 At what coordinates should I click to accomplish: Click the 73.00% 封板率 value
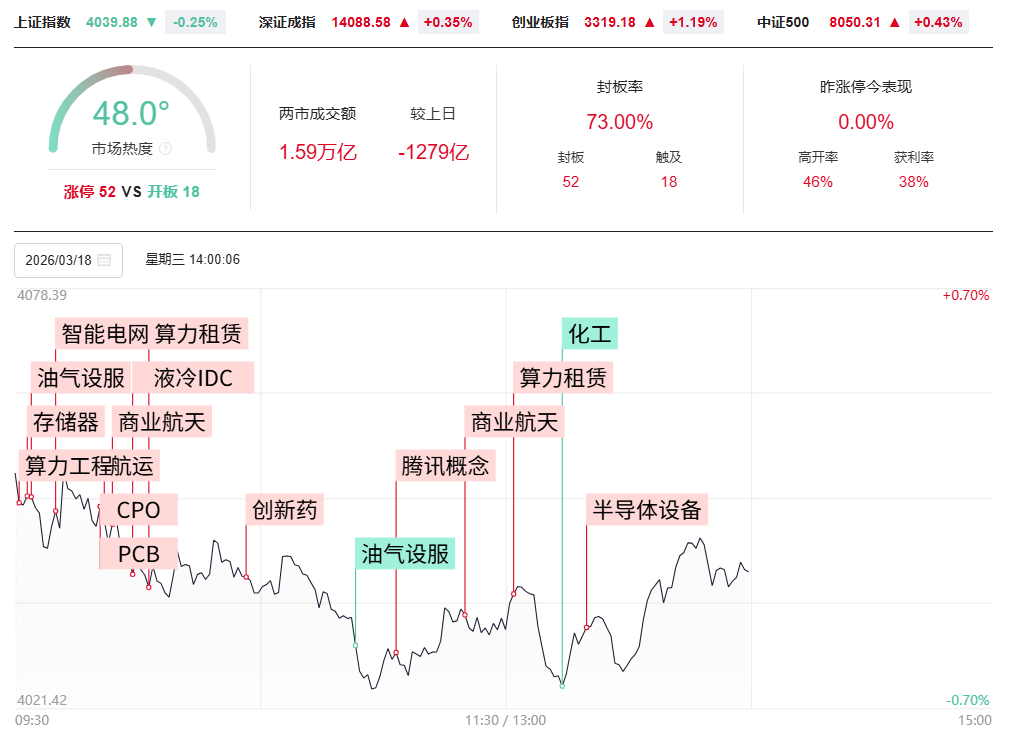click(619, 122)
